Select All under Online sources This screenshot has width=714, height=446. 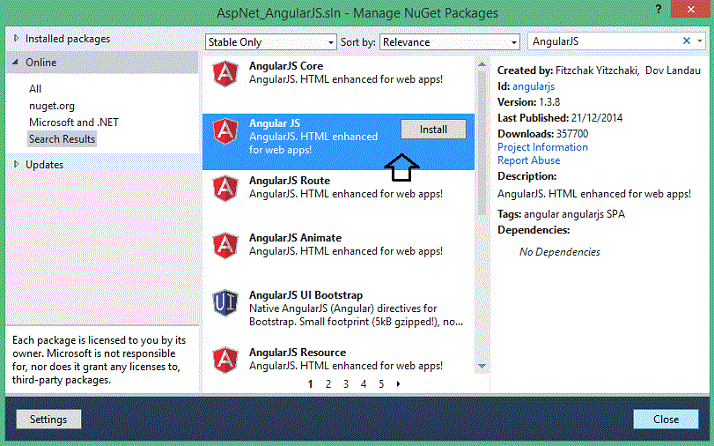35,89
